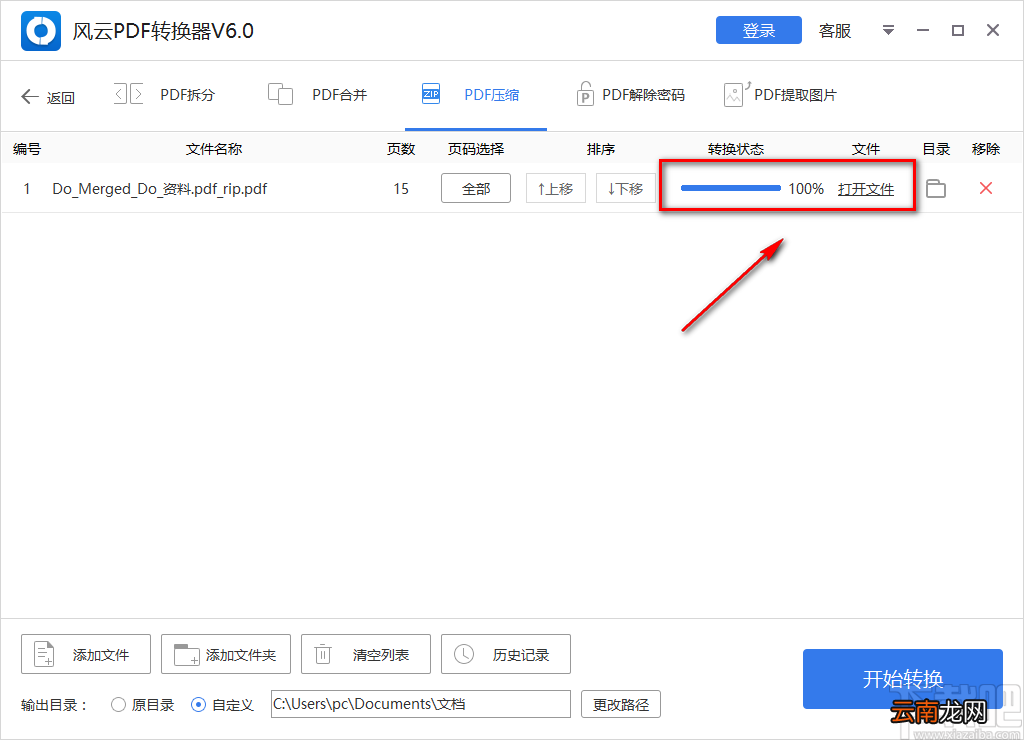This screenshot has width=1024, height=740.
Task: Open output folder icon in 目录 column
Action: pos(936,189)
